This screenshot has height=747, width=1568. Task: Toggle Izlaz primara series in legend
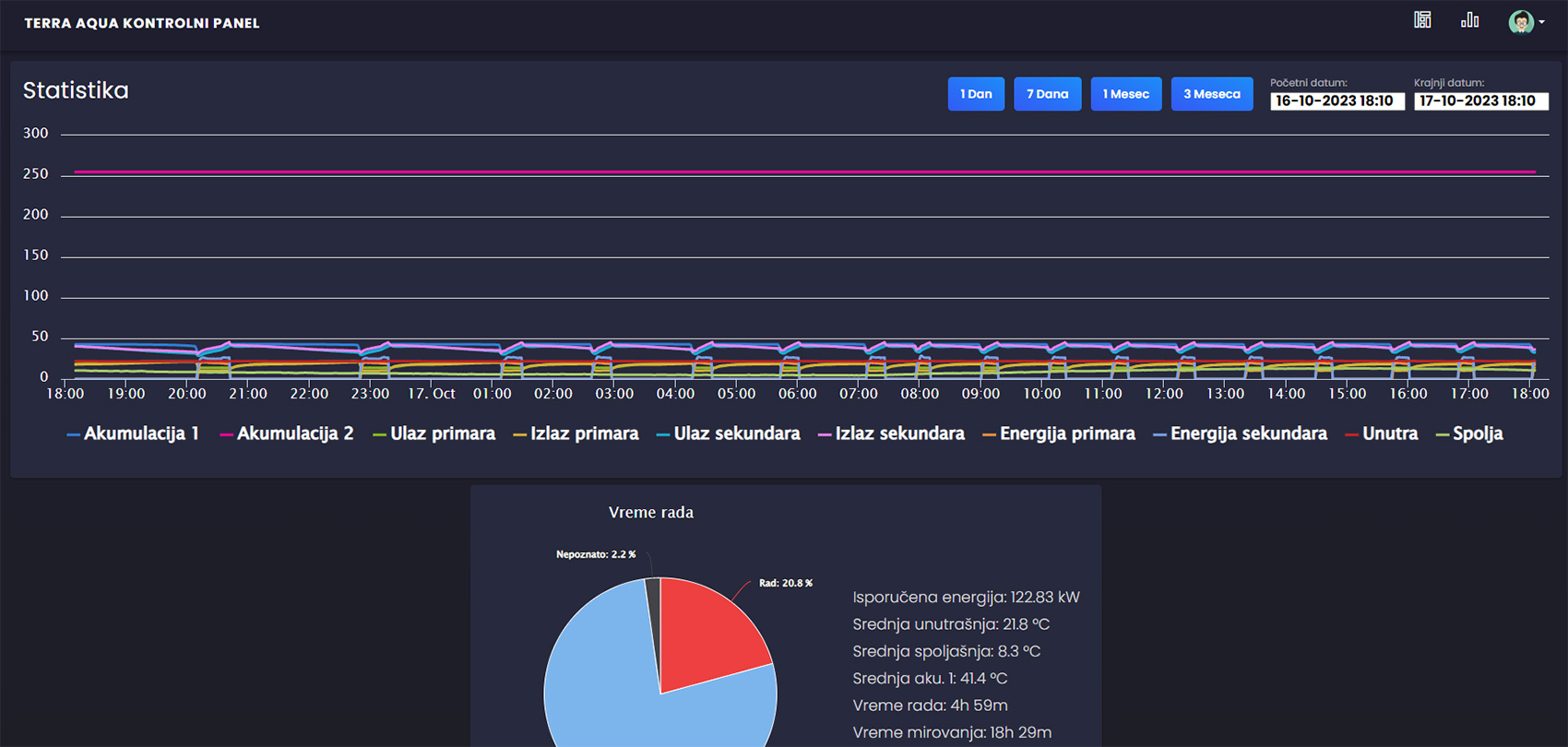[576, 433]
